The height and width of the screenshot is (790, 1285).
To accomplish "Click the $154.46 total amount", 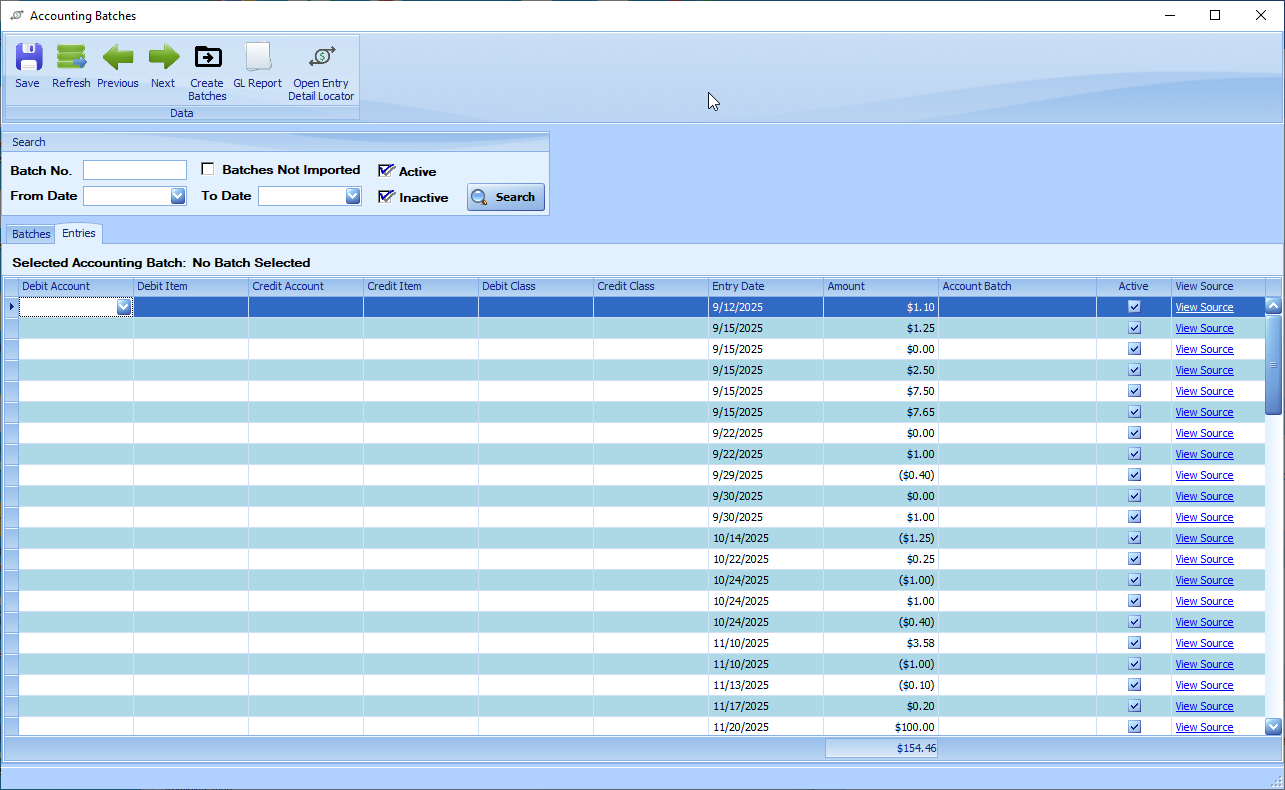I will (881, 748).
